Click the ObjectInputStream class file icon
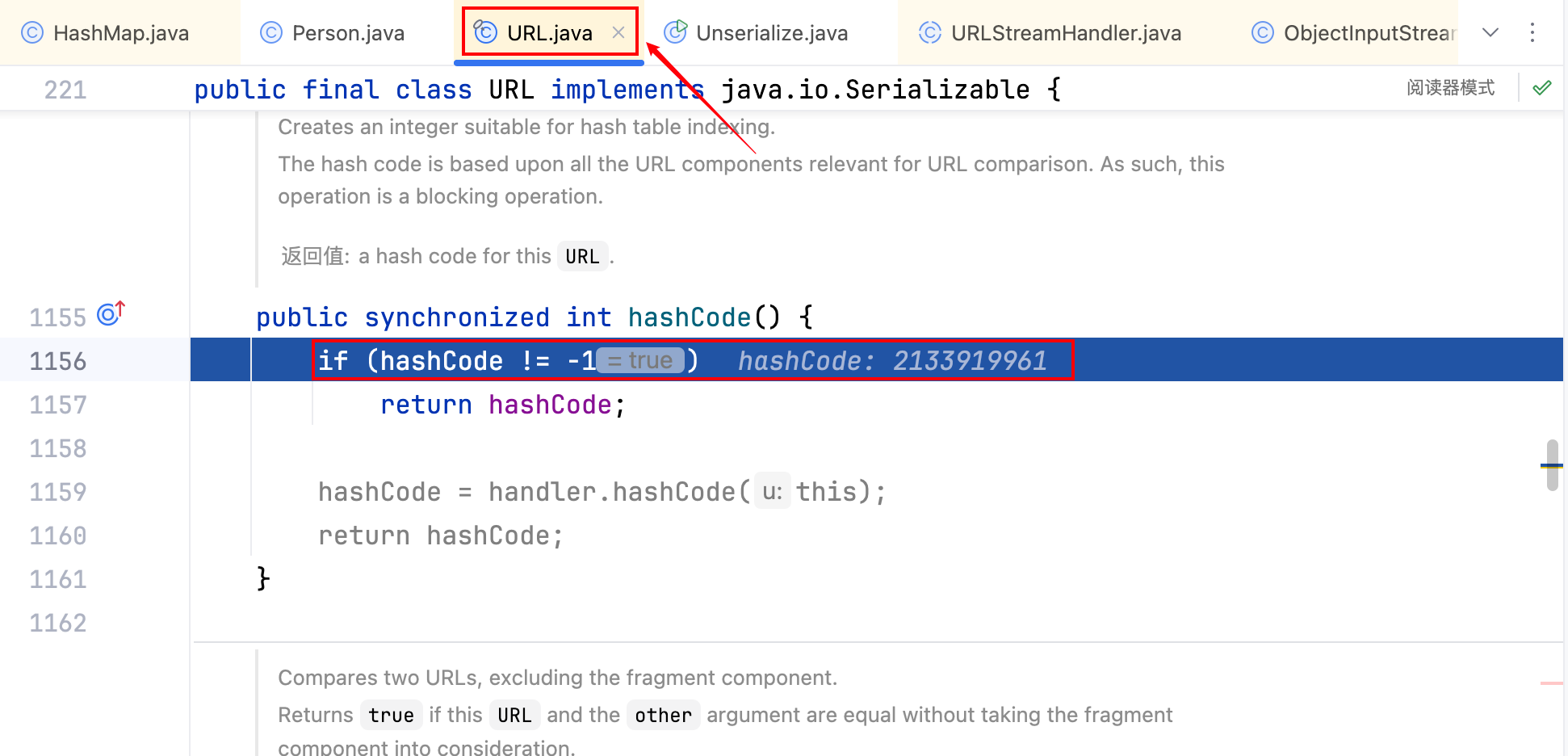Screen dimensions: 1568x756 tap(1262, 33)
